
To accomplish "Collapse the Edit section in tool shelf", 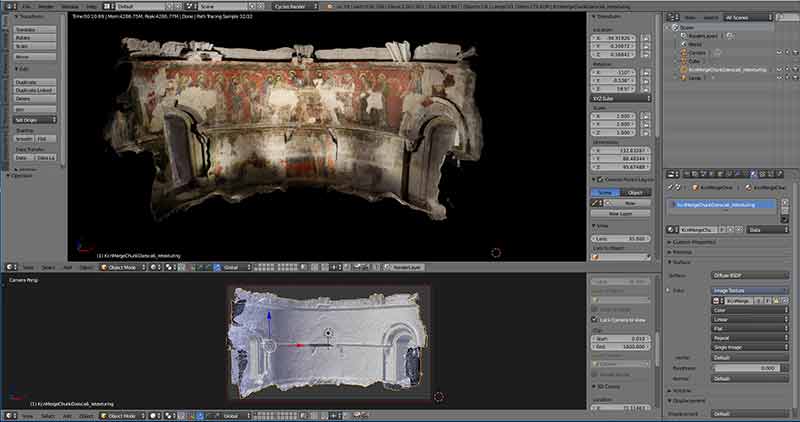I will click(21, 69).
